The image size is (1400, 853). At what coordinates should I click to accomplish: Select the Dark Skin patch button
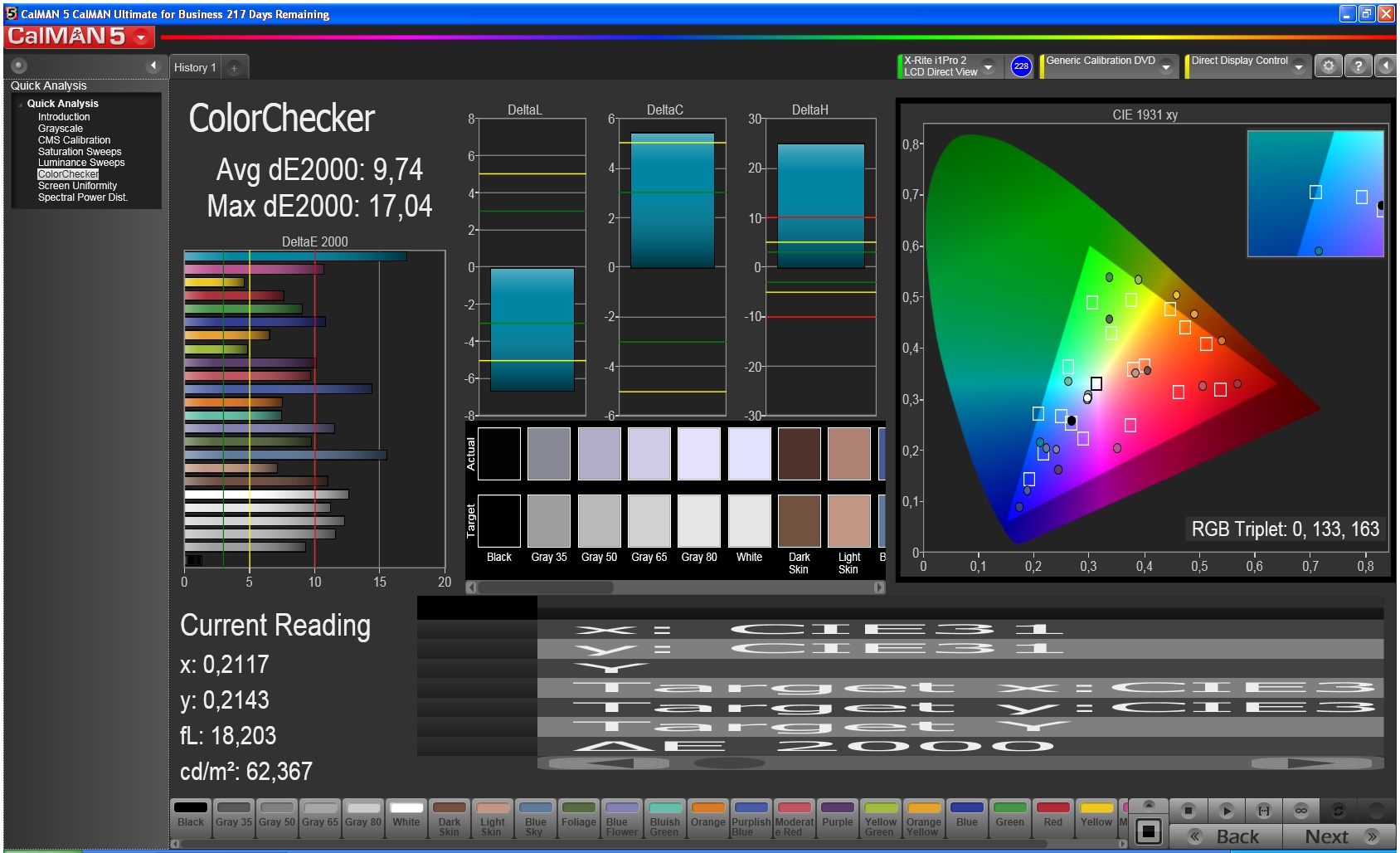click(x=450, y=819)
